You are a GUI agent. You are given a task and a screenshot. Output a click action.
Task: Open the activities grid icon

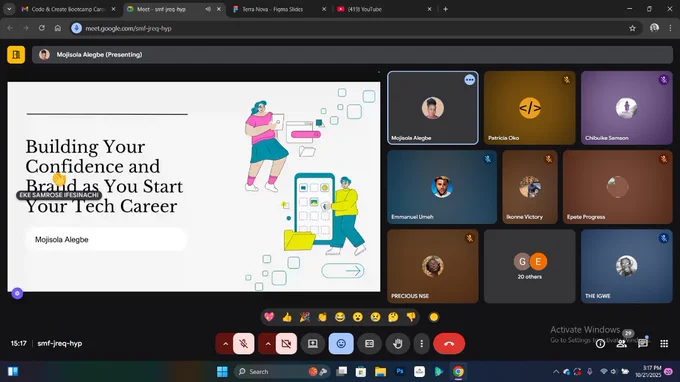click(x=664, y=344)
